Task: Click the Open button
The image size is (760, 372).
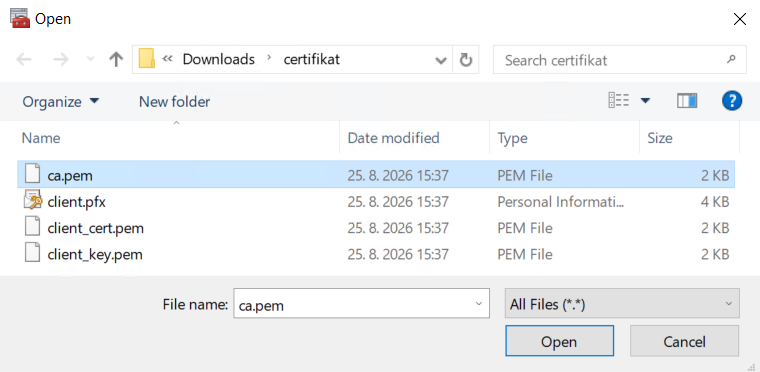Action: click(x=559, y=341)
